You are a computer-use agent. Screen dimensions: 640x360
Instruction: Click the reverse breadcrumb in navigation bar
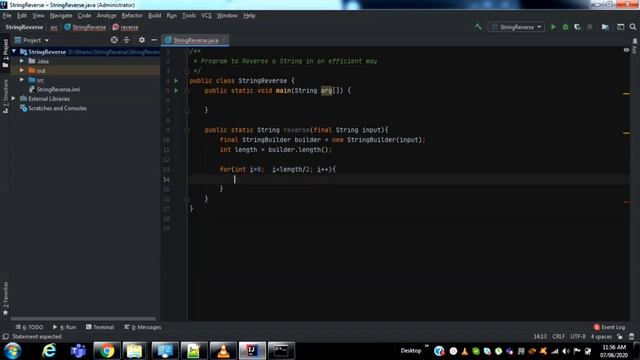pyautogui.click(x=126, y=27)
